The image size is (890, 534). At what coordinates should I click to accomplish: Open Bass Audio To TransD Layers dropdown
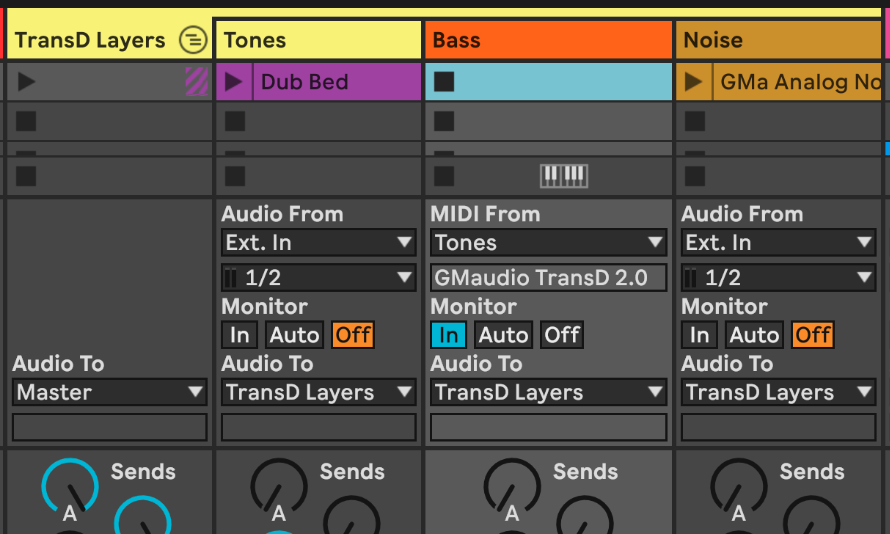pos(548,392)
